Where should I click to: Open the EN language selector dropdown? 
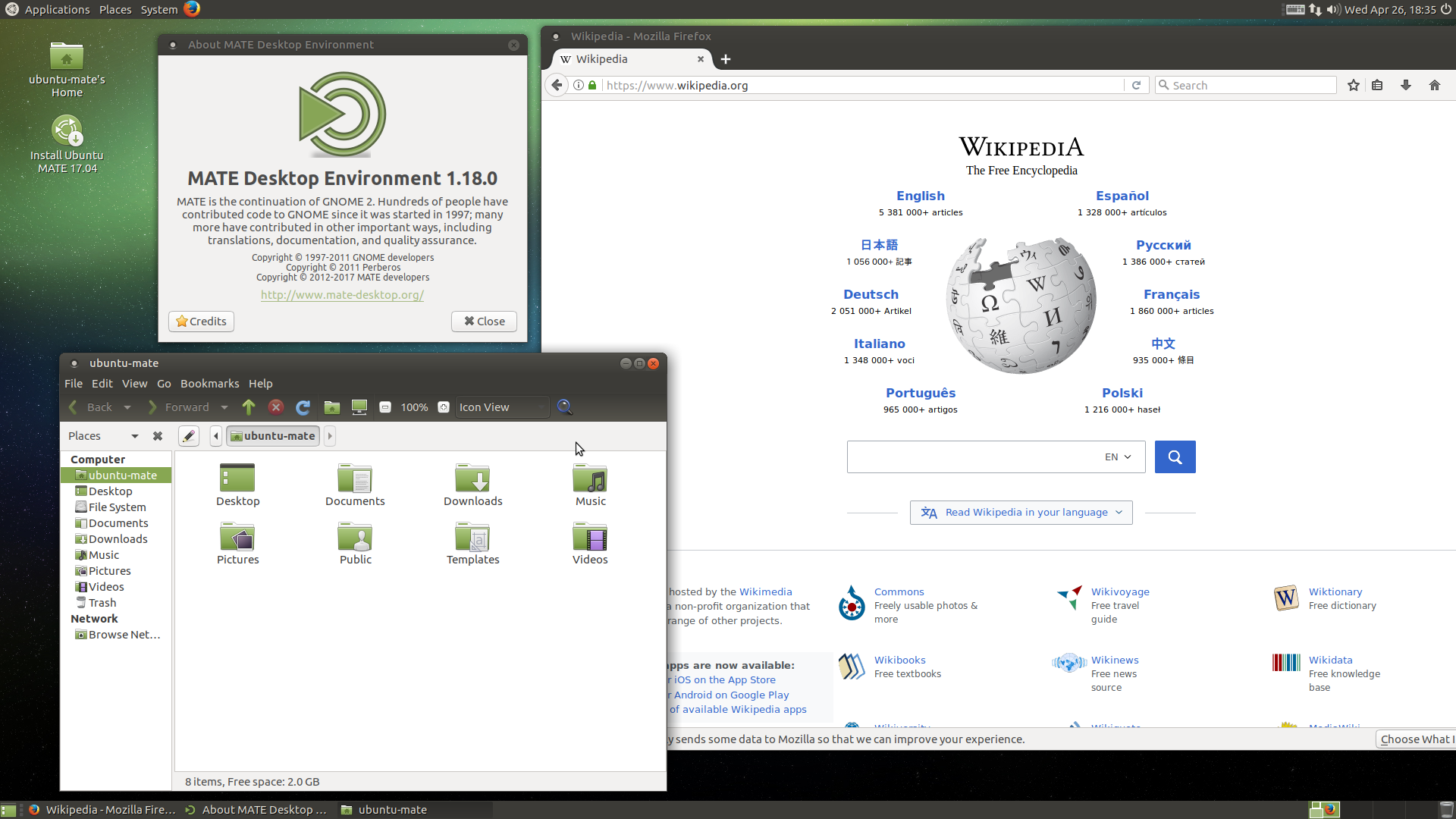tap(1118, 457)
